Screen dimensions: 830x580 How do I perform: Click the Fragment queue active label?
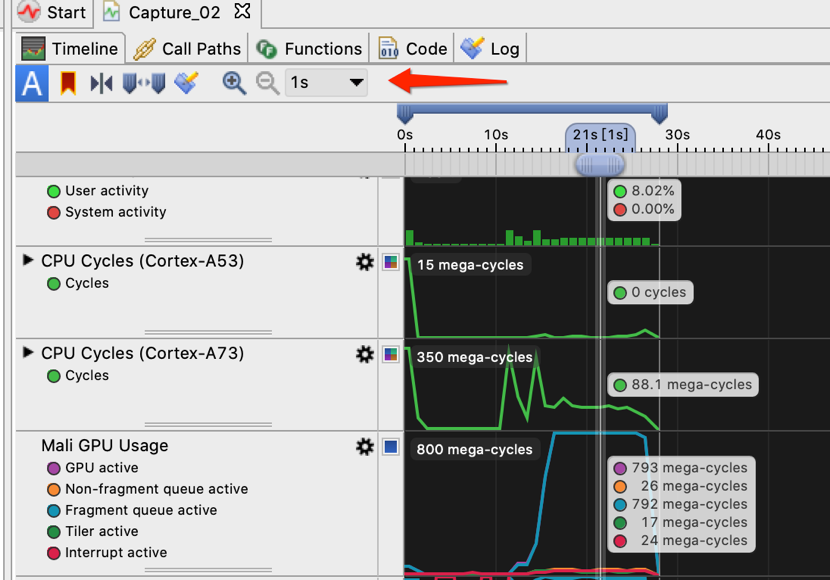(x=141, y=510)
